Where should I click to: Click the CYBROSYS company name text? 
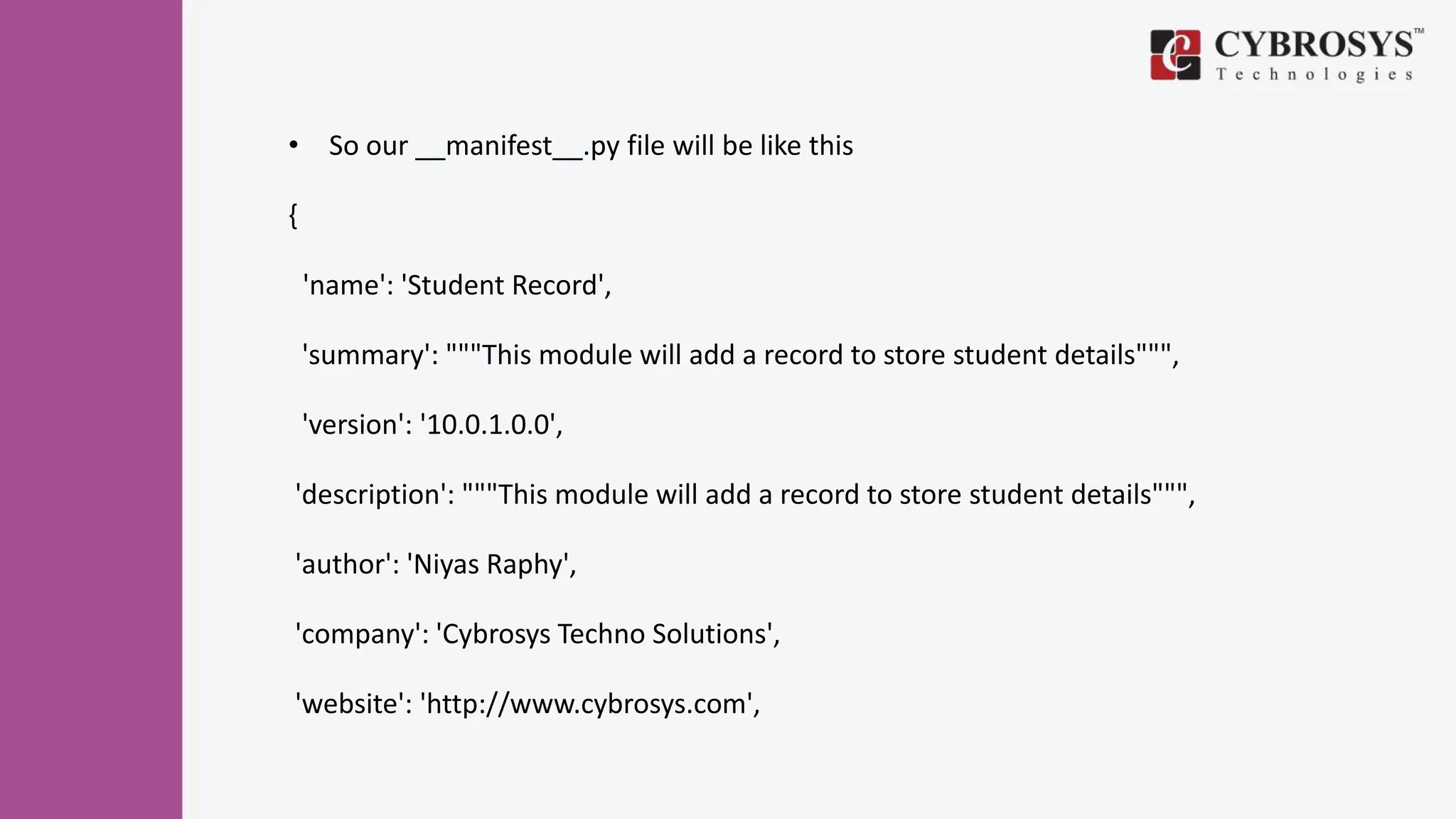click(1314, 45)
